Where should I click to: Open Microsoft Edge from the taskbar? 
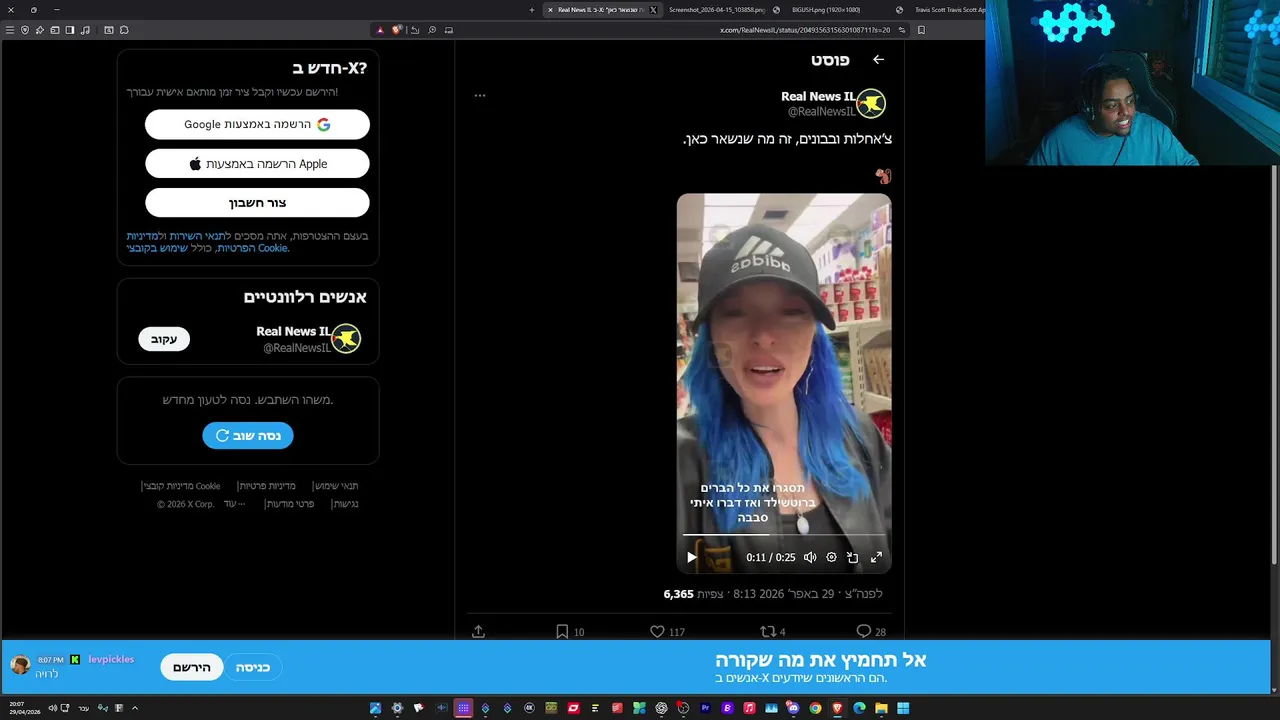(859, 708)
